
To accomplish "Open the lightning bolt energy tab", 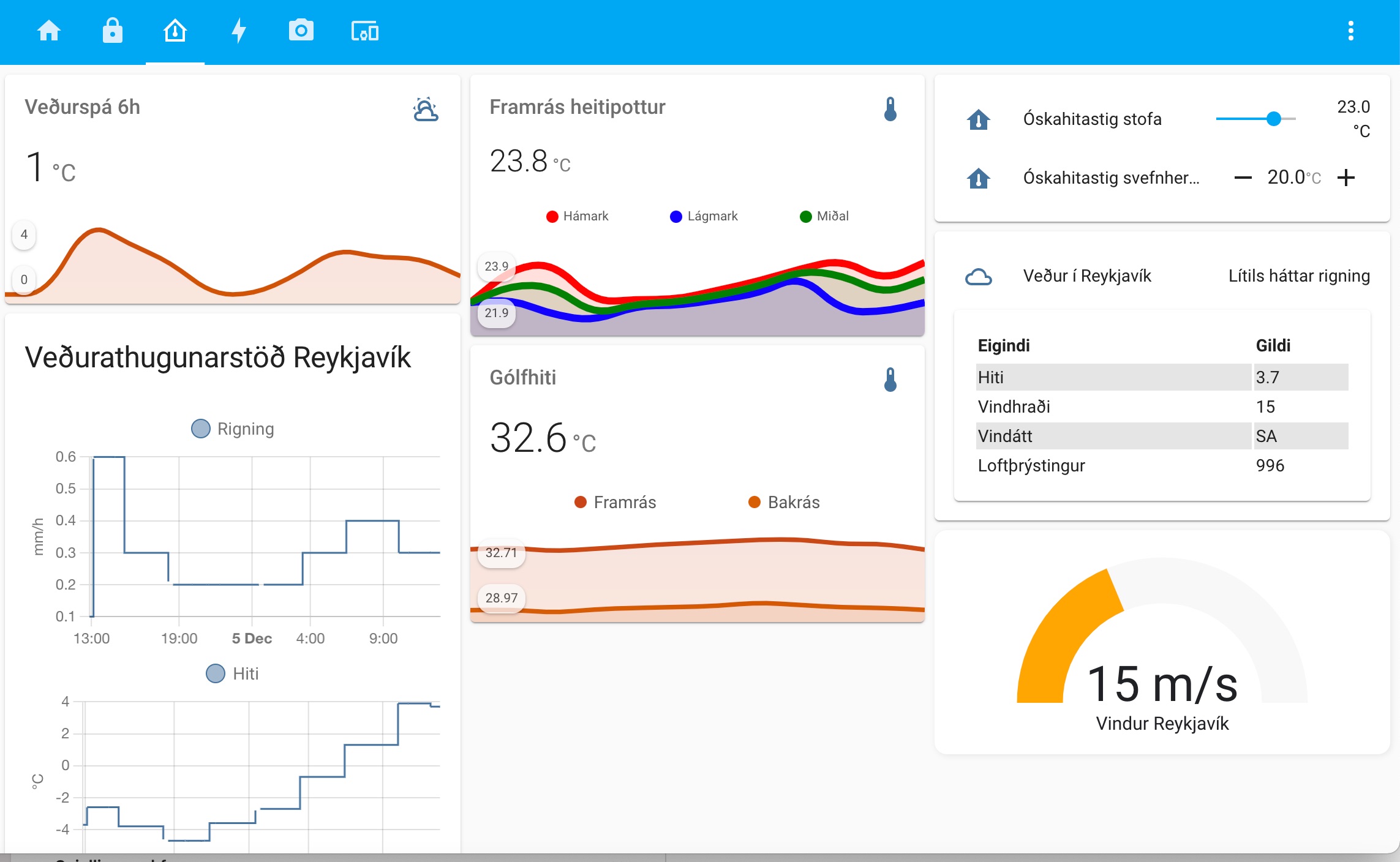I will click(x=238, y=31).
